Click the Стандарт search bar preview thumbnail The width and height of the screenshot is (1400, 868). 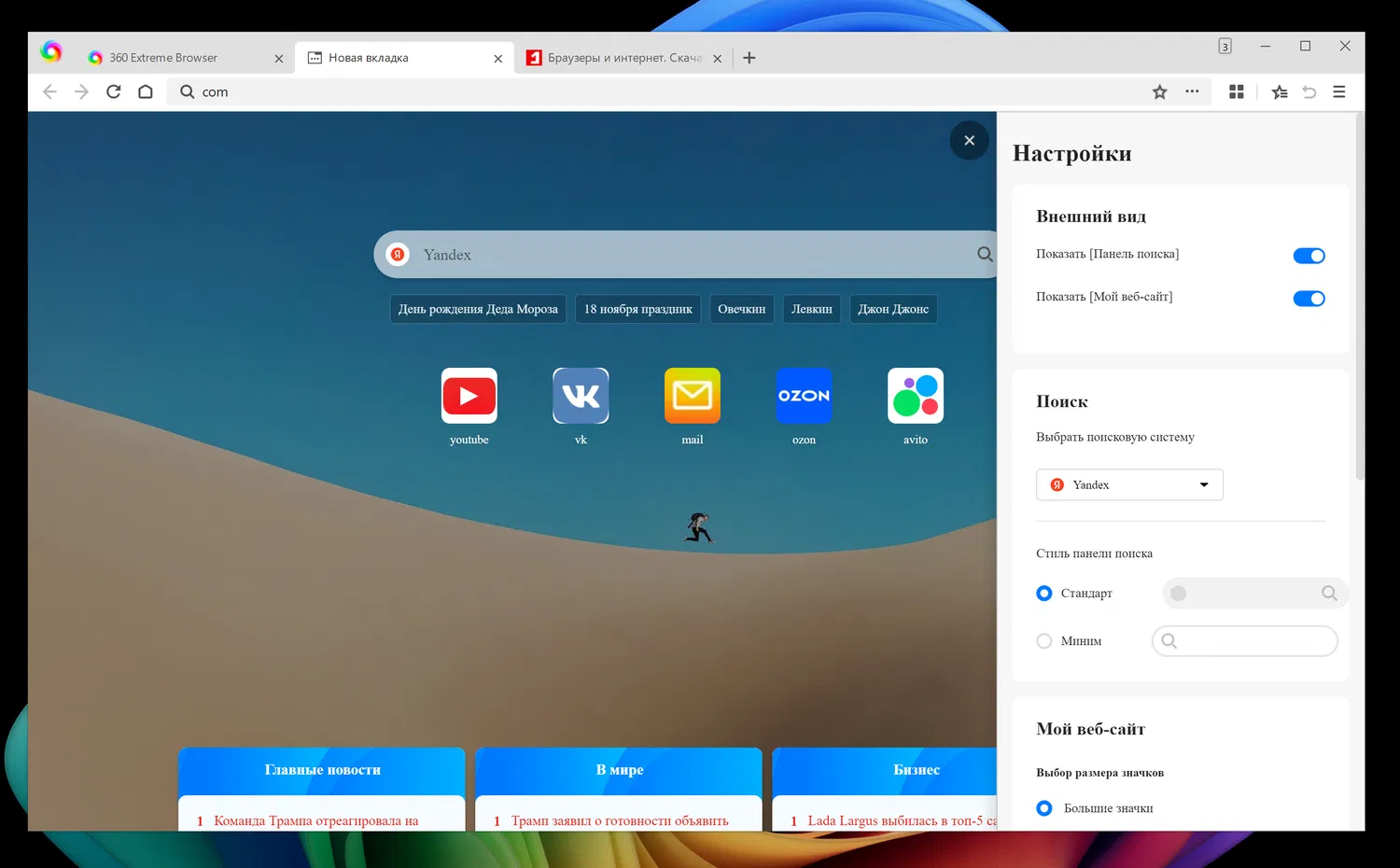coord(1254,594)
